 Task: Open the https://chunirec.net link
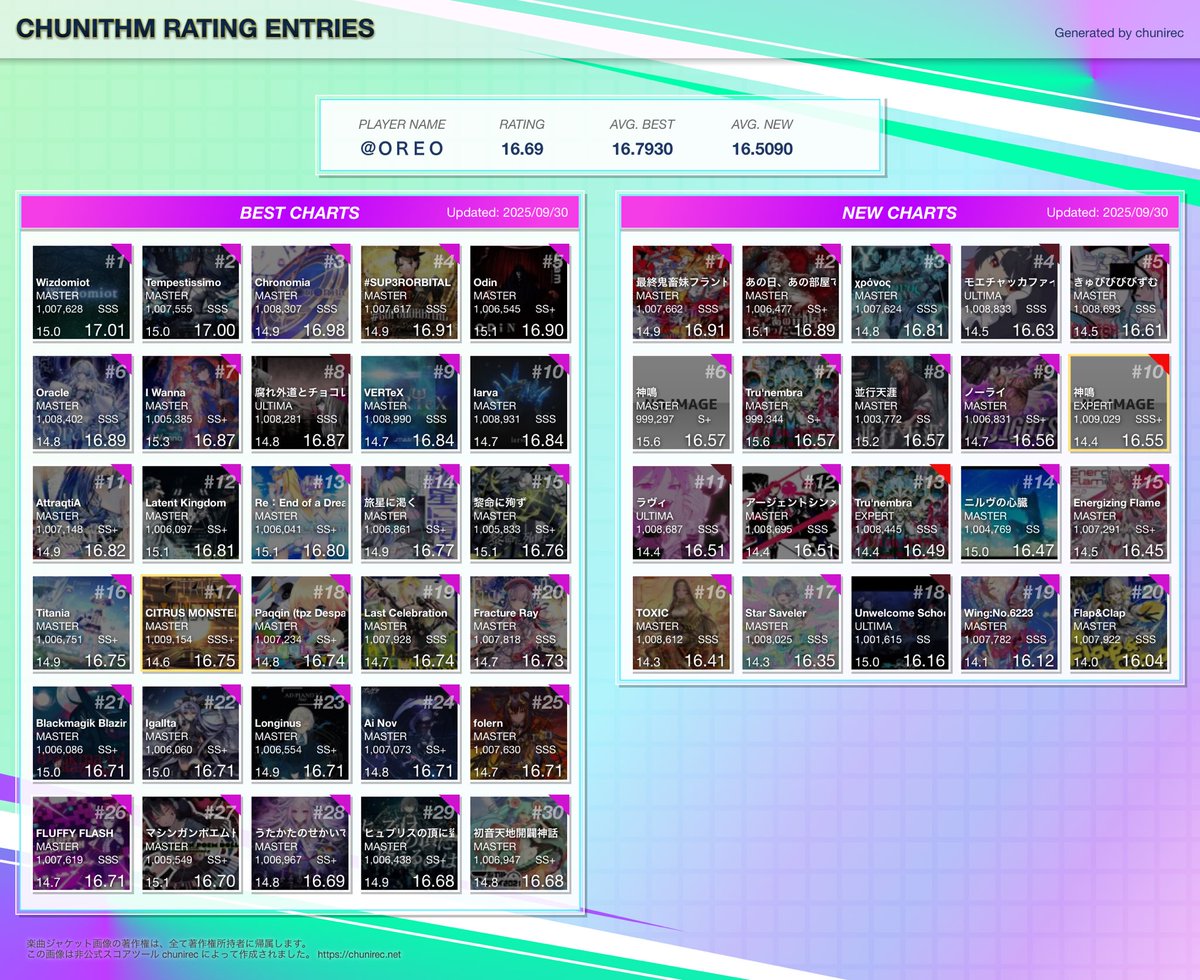(x=359, y=955)
